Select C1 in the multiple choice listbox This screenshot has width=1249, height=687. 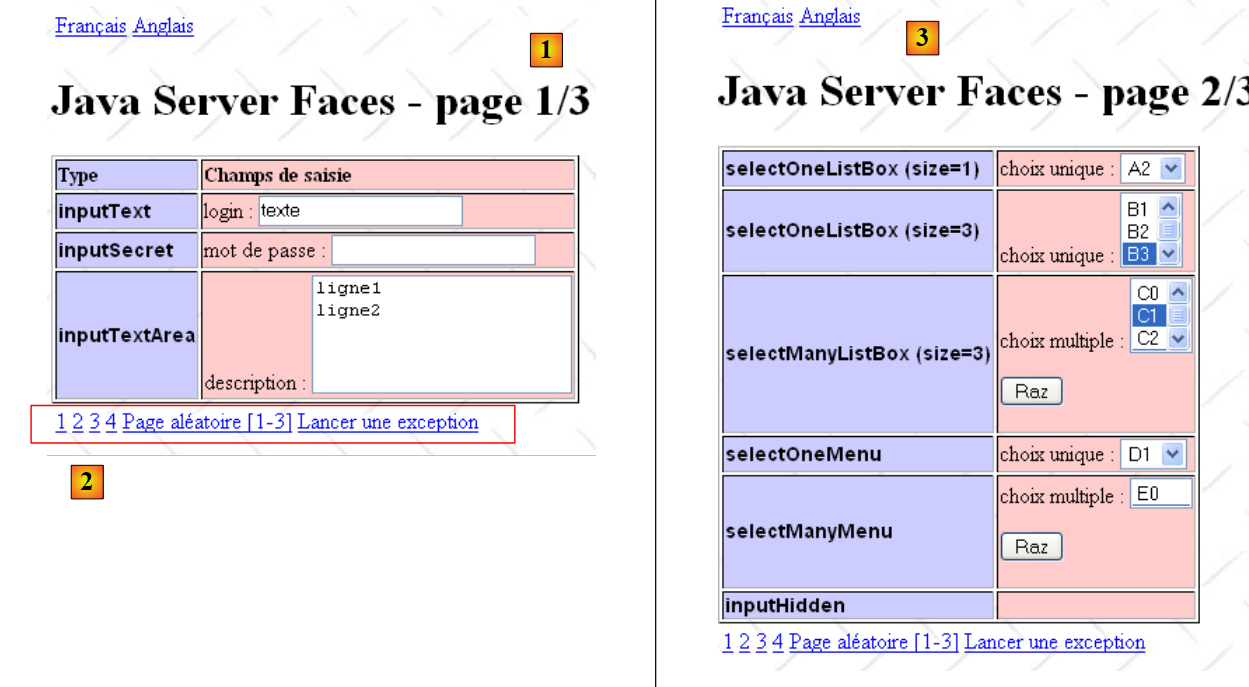click(x=1146, y=316)
